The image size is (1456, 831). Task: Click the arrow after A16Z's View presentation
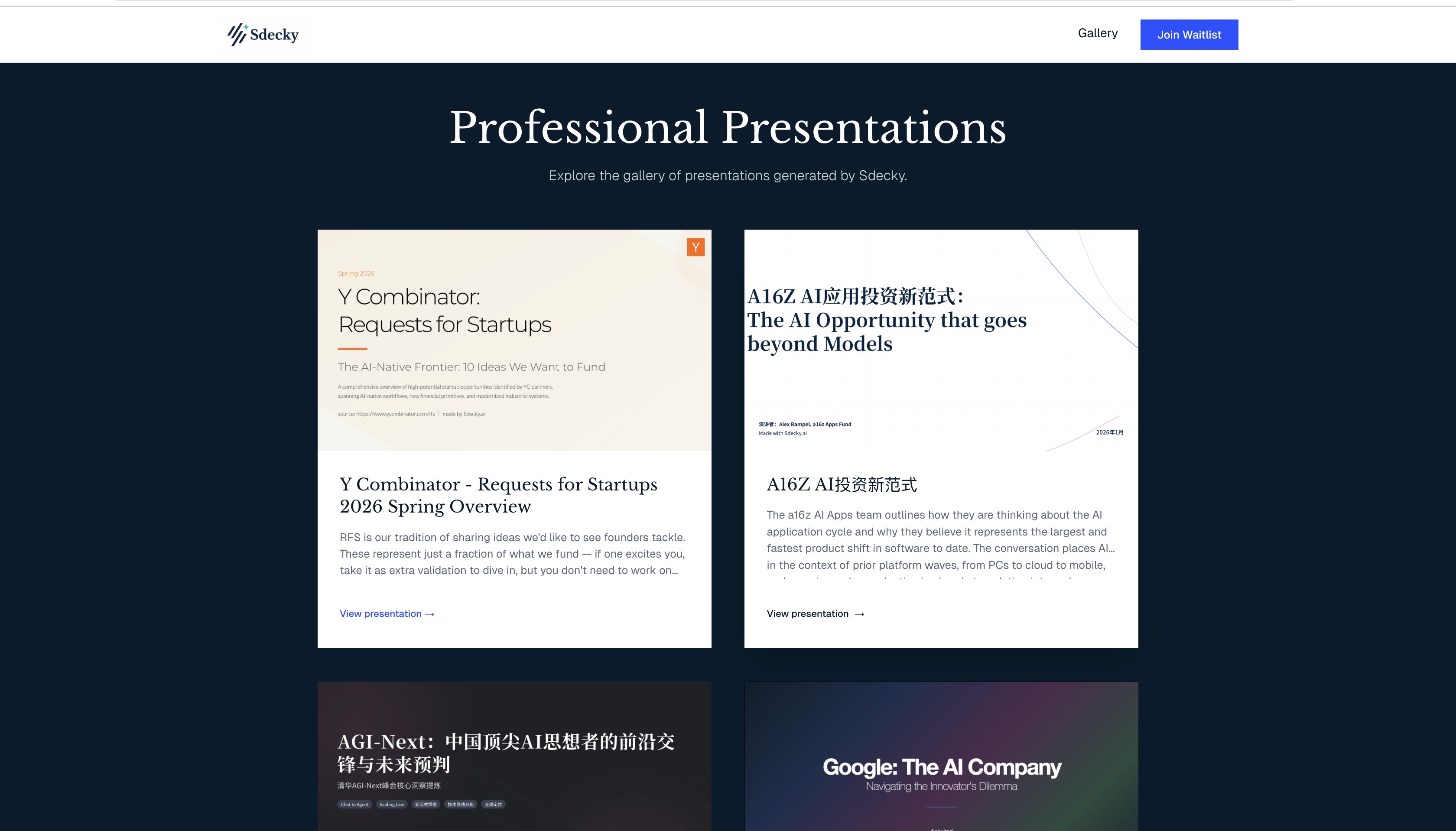coord(860,614)
